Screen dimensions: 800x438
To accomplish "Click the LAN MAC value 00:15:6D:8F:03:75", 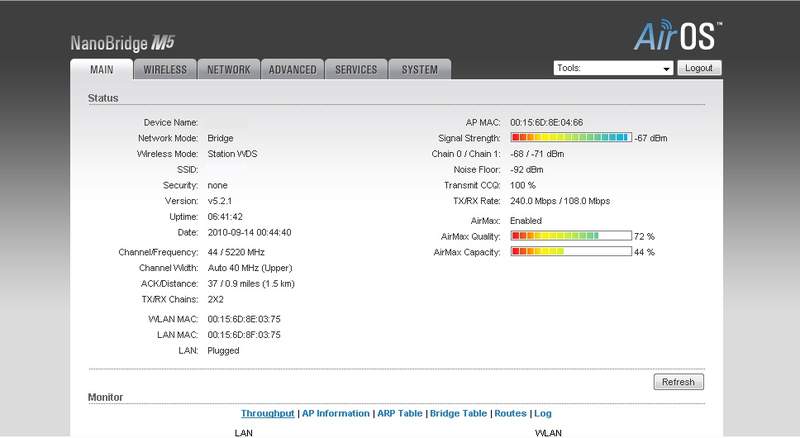I will [244, 335].
